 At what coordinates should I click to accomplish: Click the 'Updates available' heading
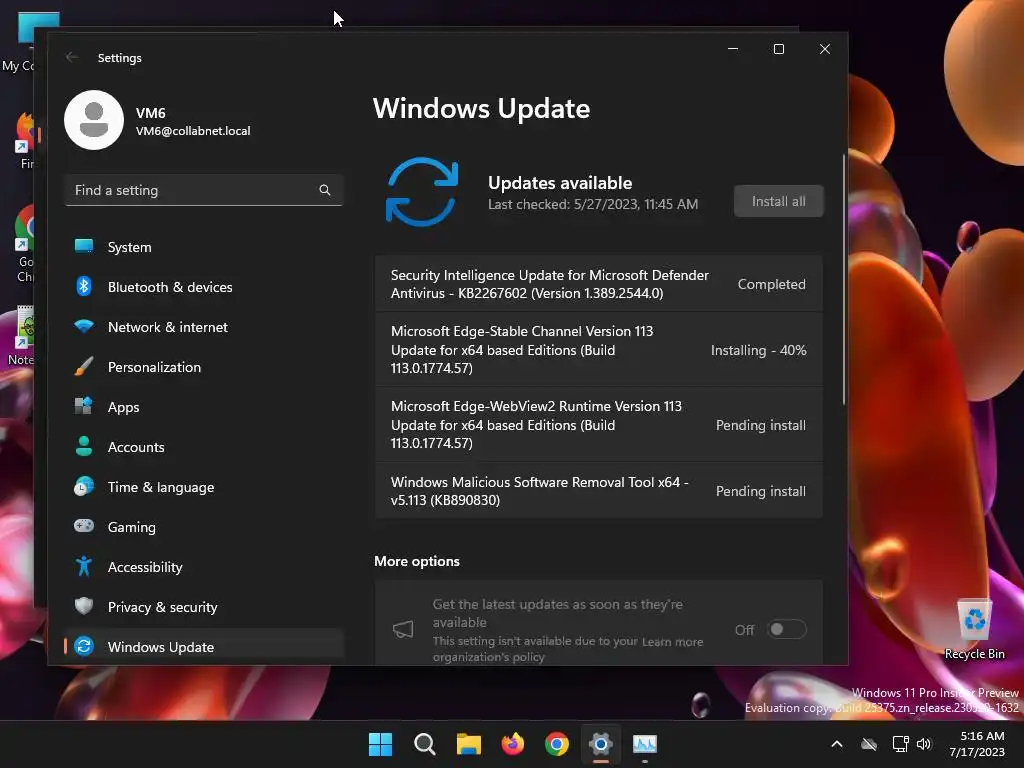(x=560, y=183)
